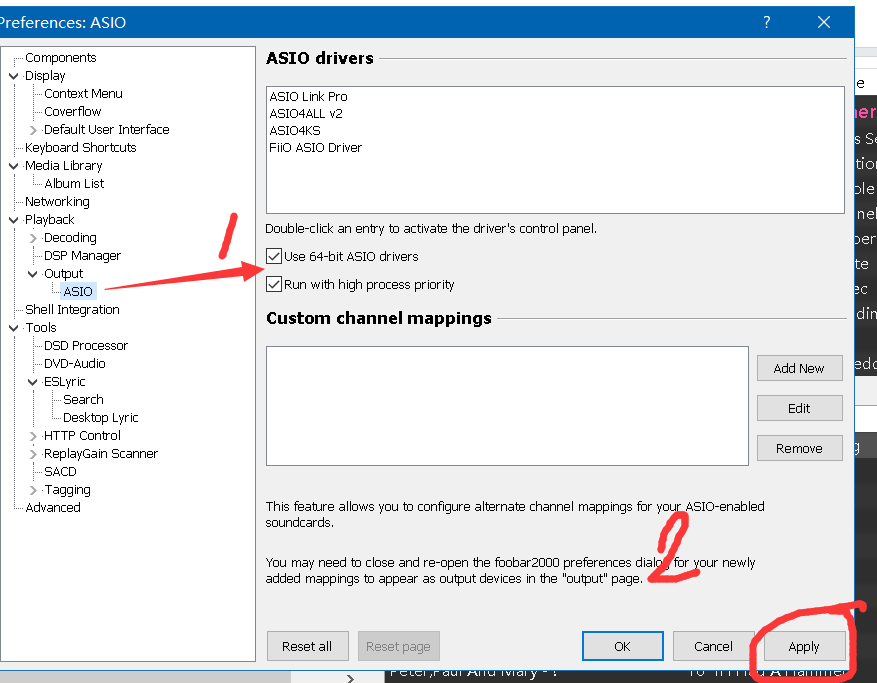Expand the ReplayGain Scanner node
Screen dimensions: 877x683
point(33,454)
